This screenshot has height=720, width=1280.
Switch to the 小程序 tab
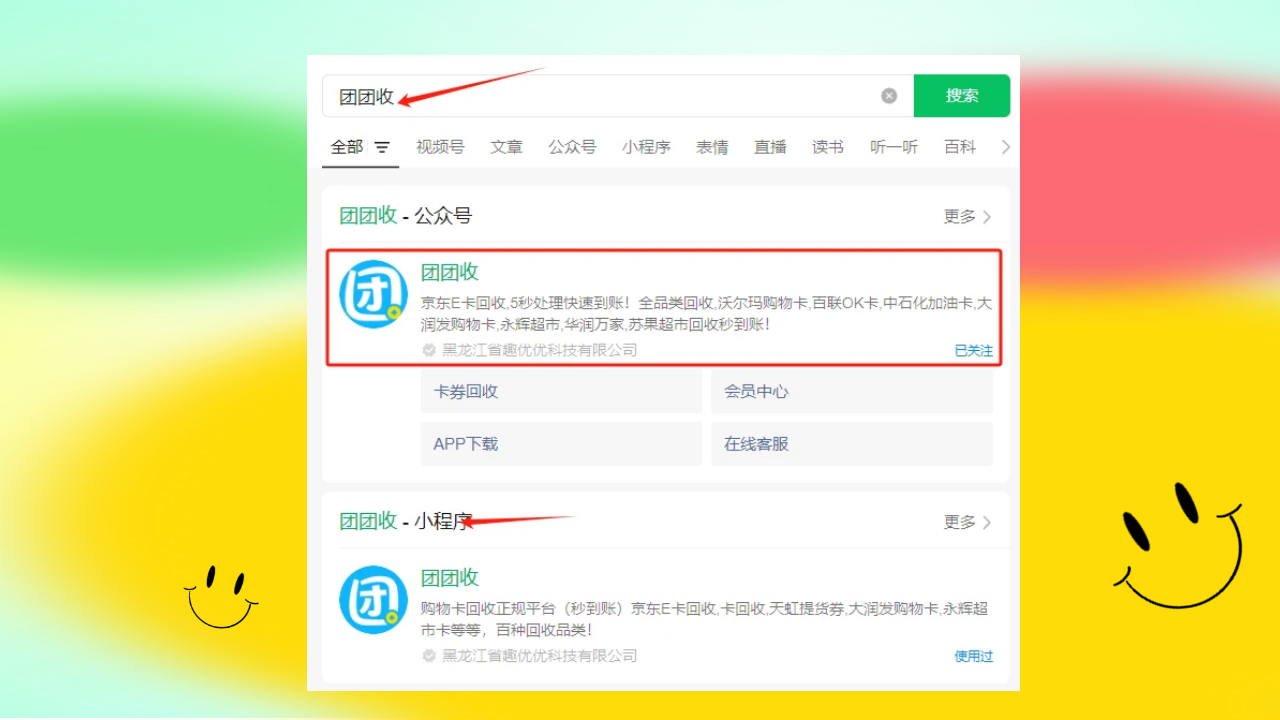point(646,147)
